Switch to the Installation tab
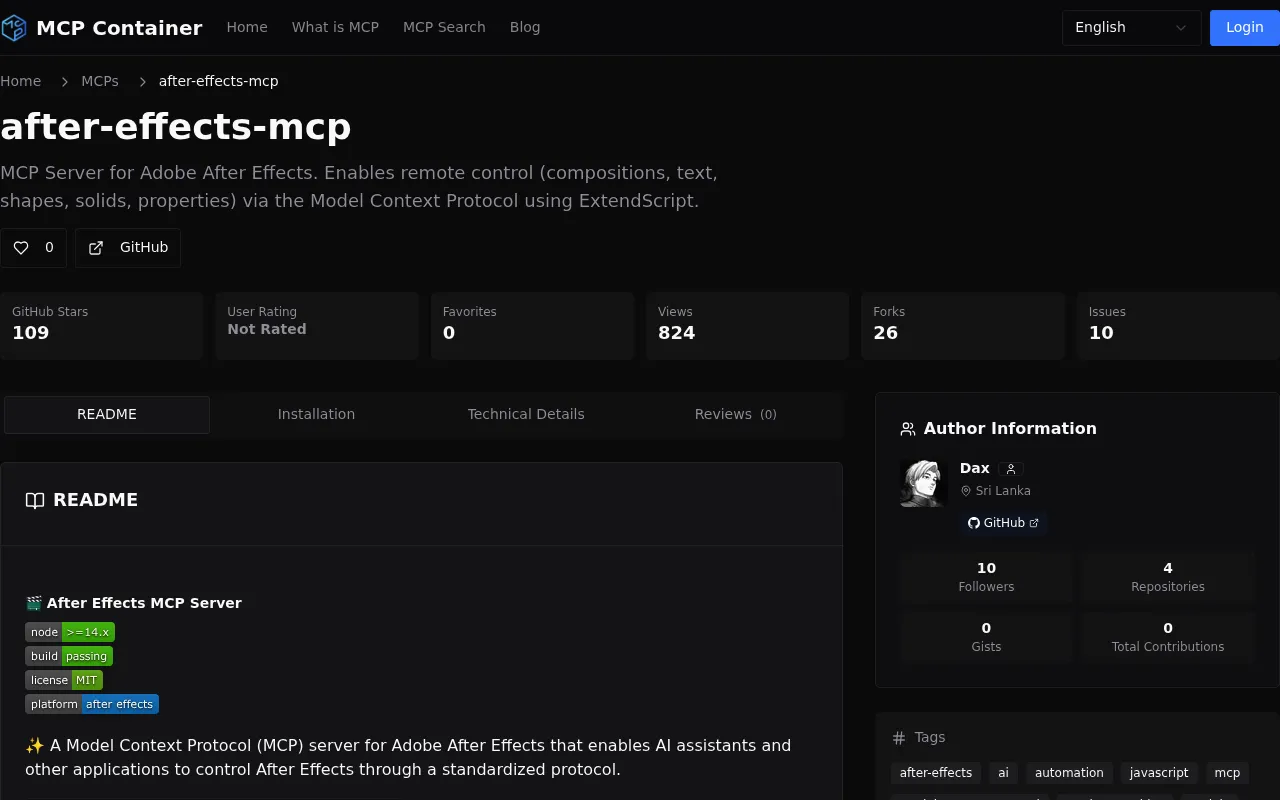The width and height of the screenshot is (1280, 800). tap(316, 415)
